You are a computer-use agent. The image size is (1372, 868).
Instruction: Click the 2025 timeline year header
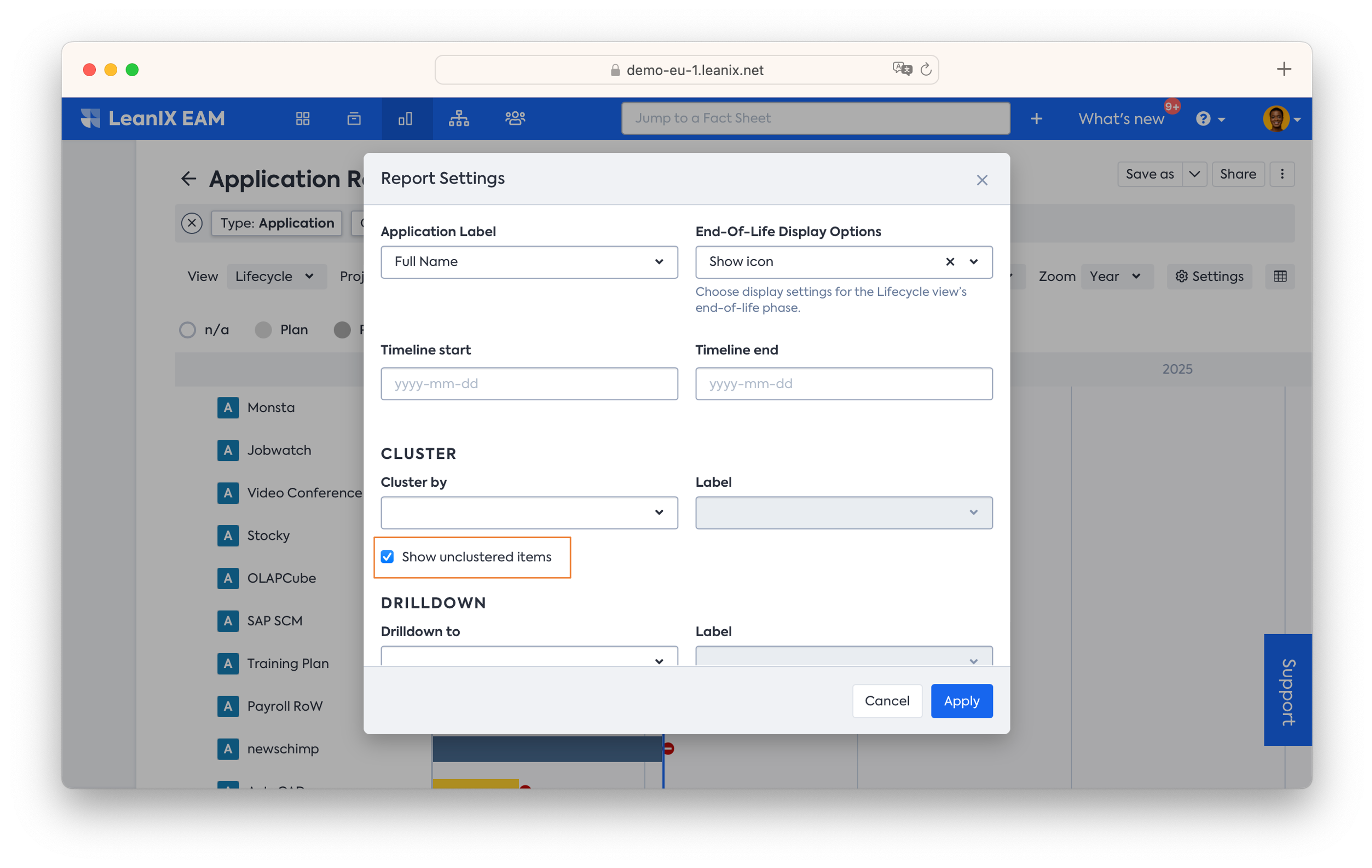click(x=1177, y=369)
